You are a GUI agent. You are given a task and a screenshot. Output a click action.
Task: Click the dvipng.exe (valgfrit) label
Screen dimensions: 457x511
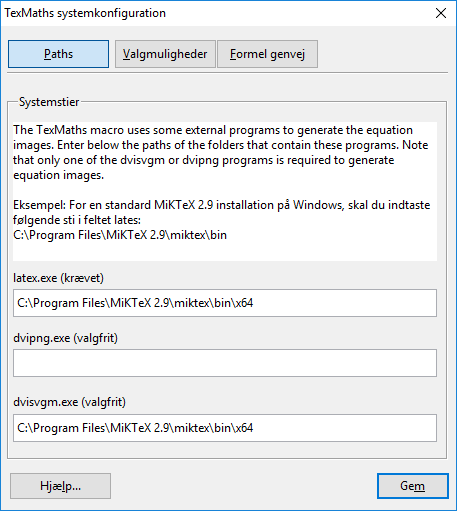click(65, 338)
